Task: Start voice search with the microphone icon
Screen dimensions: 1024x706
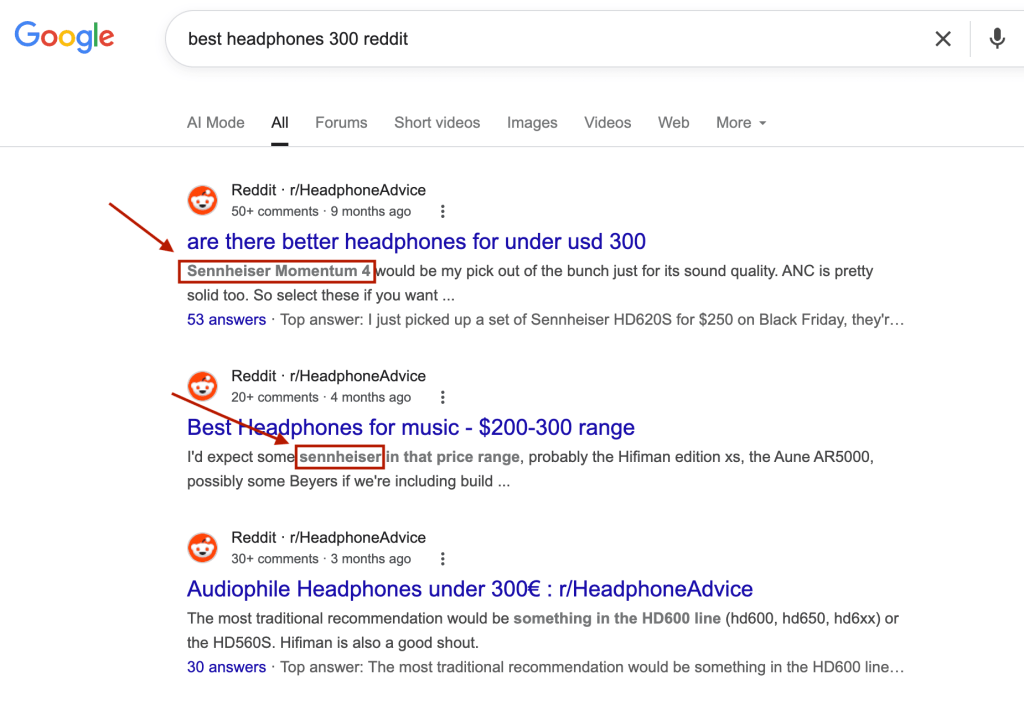Action: click(996, 38)
